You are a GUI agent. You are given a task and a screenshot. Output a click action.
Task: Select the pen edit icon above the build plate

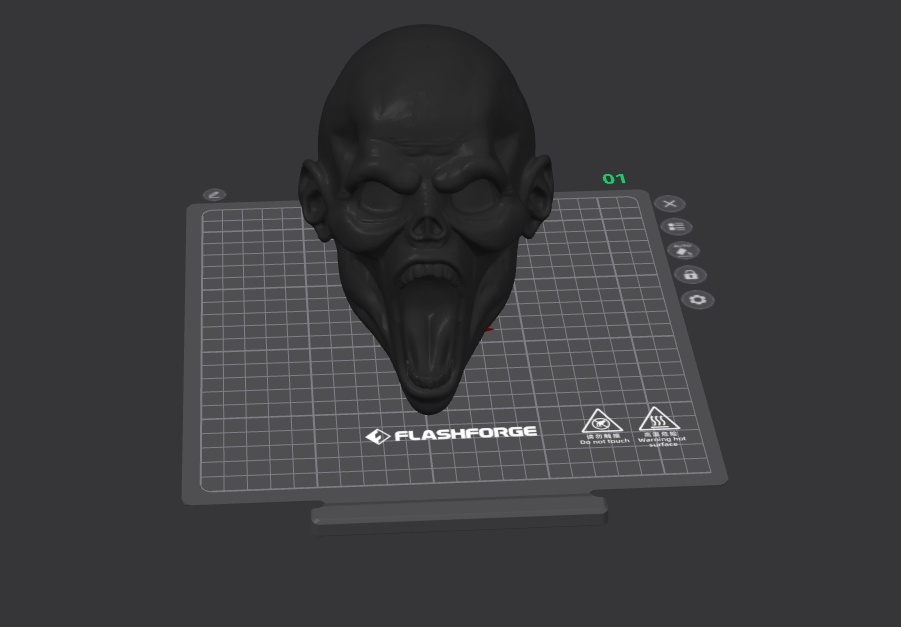pyautogui.click(x=214, y=194)
